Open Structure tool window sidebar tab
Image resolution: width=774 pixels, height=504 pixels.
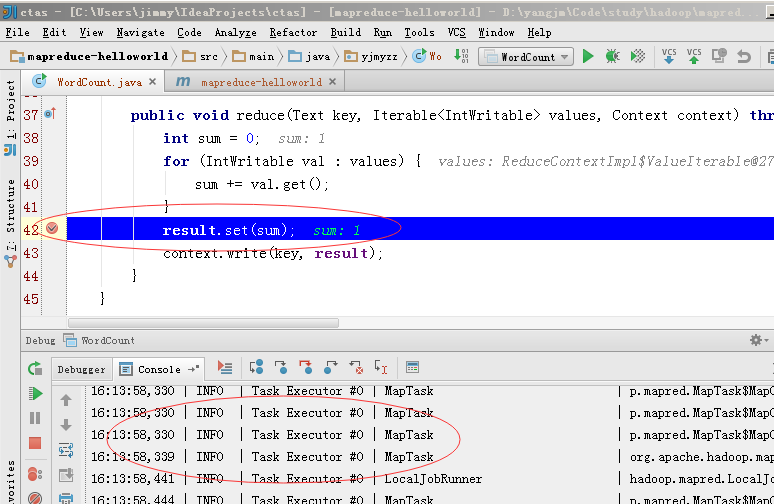10,224
